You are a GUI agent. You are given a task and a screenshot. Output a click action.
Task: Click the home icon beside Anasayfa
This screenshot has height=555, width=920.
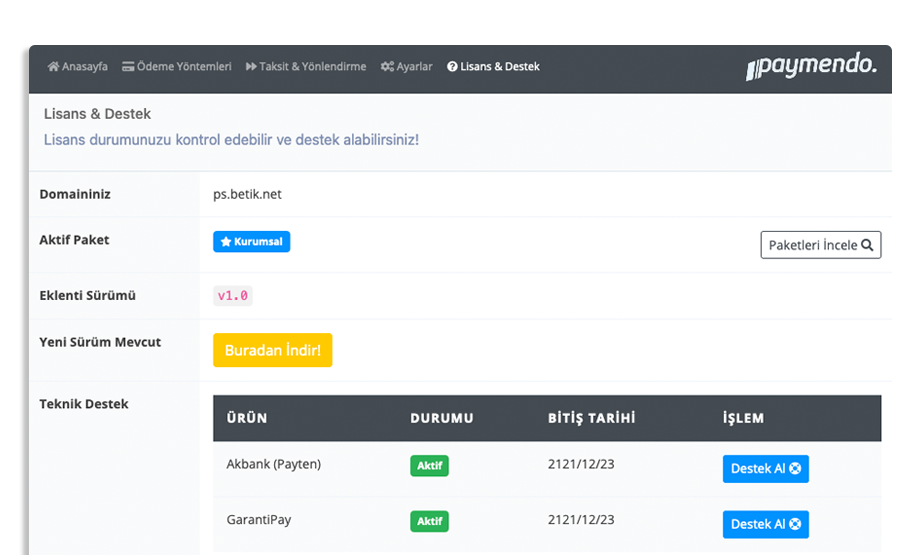(x=53, y=66)
